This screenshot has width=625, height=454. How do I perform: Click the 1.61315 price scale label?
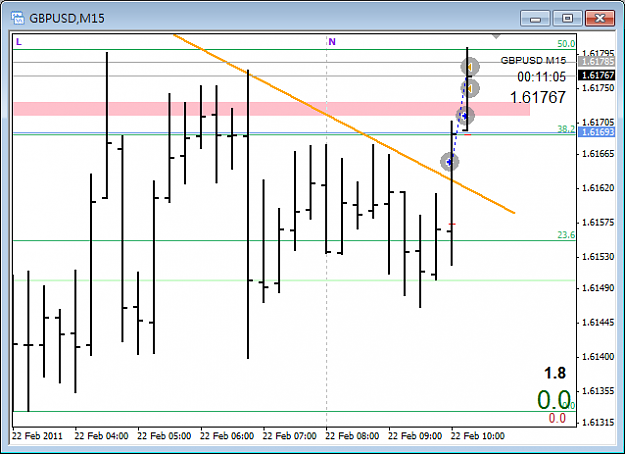598,423
